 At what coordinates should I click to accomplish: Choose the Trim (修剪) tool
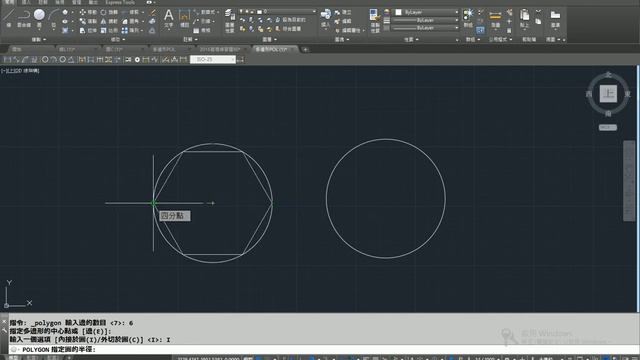point(131,12)
